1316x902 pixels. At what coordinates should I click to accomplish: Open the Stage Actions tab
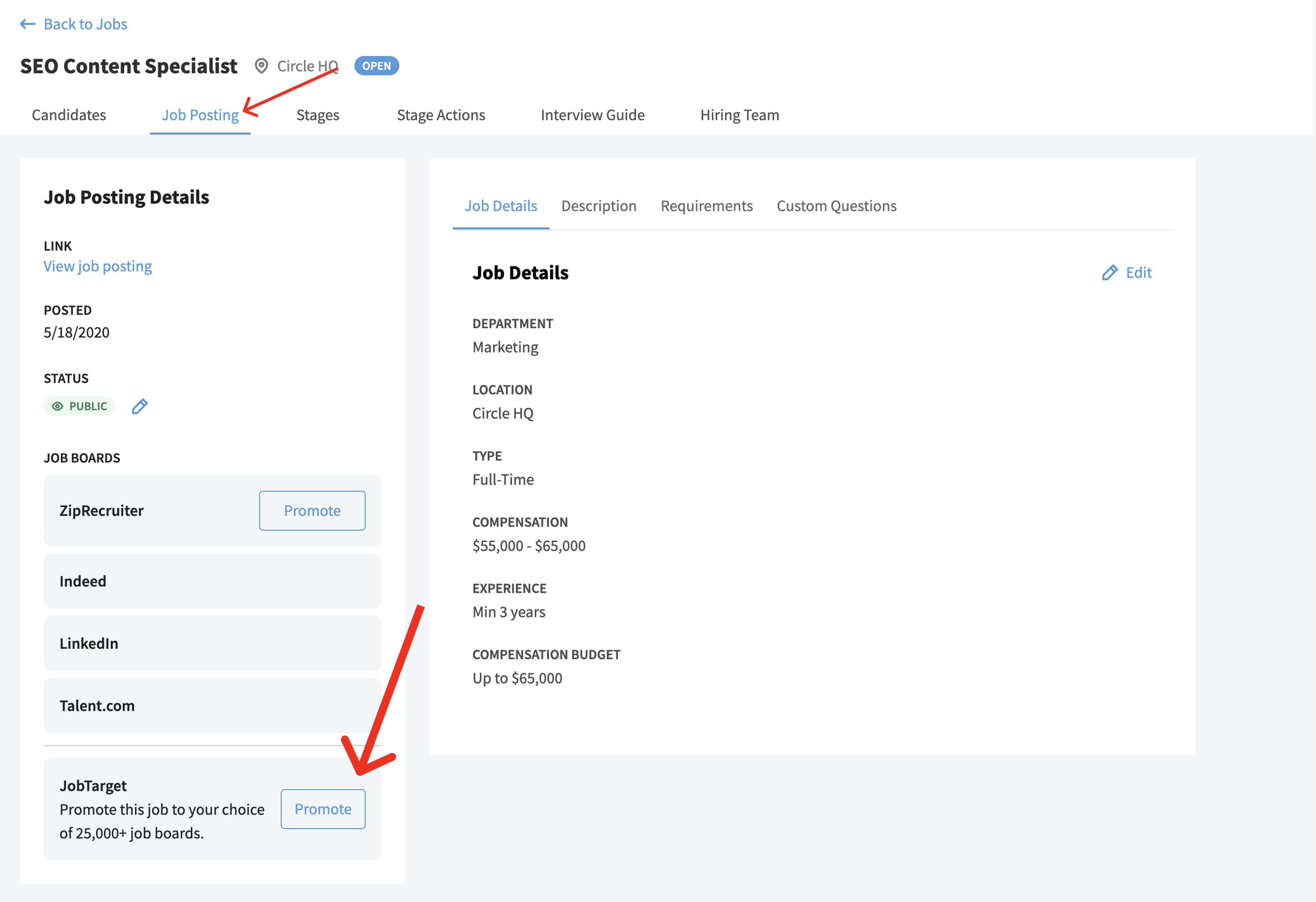click(441, 115)
